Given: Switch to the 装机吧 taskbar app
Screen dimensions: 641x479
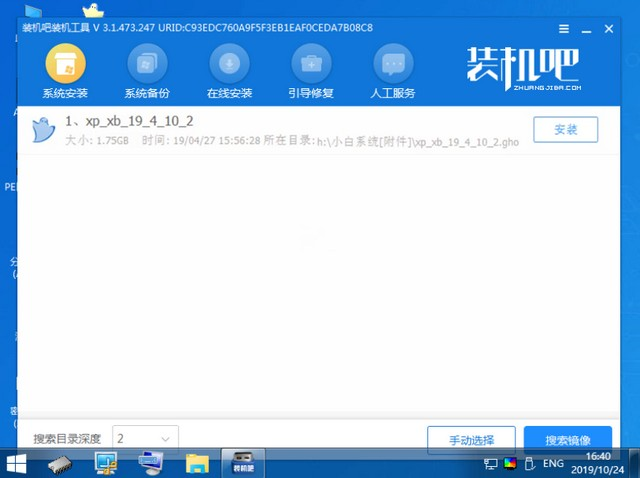Looking at the screenshot, I should coord(243,463).
